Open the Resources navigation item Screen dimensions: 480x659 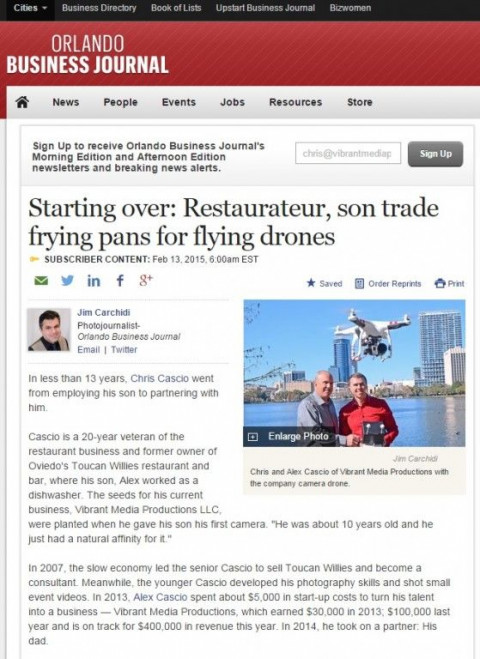point(295,102)
